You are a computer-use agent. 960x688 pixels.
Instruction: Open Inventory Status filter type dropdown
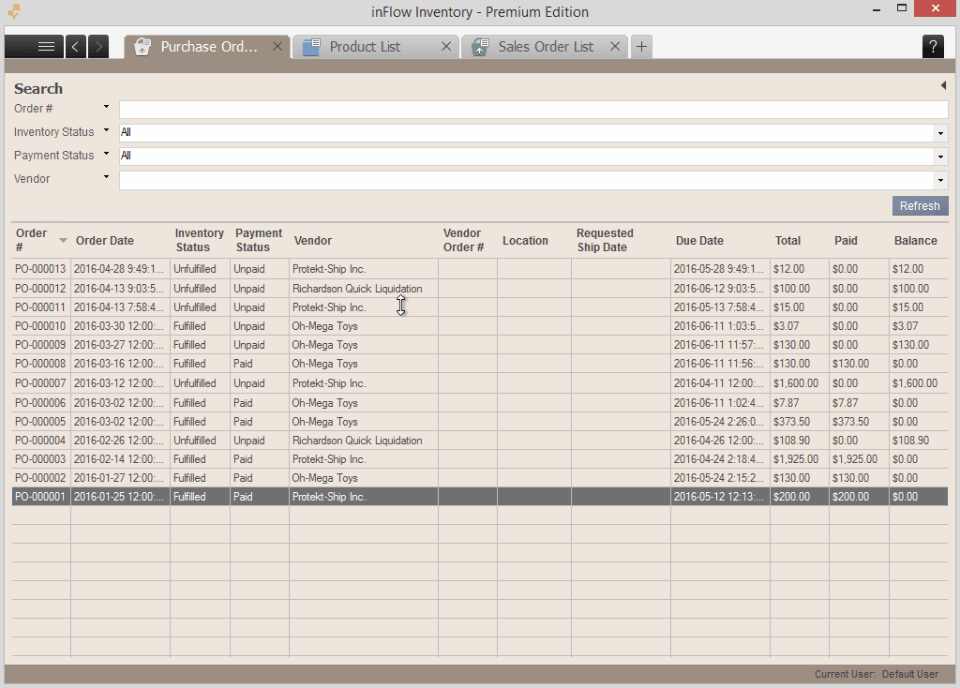(107, 130)
